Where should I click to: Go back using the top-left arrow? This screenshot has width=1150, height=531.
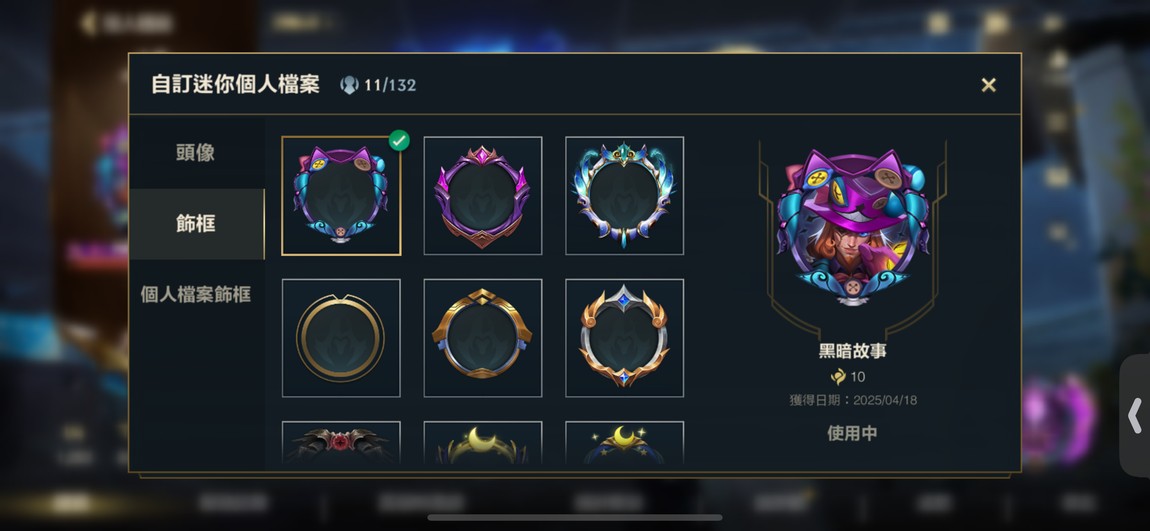[88, 23]
